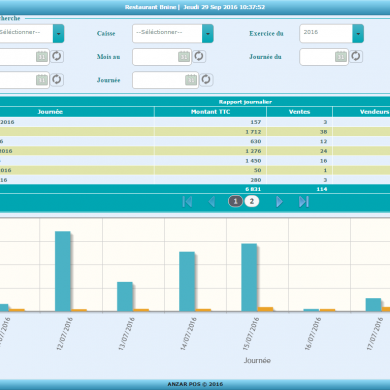Screen dimensions: 390x390
Task: Click the 16 sales count cell
Action: click(x=299, y=161)
